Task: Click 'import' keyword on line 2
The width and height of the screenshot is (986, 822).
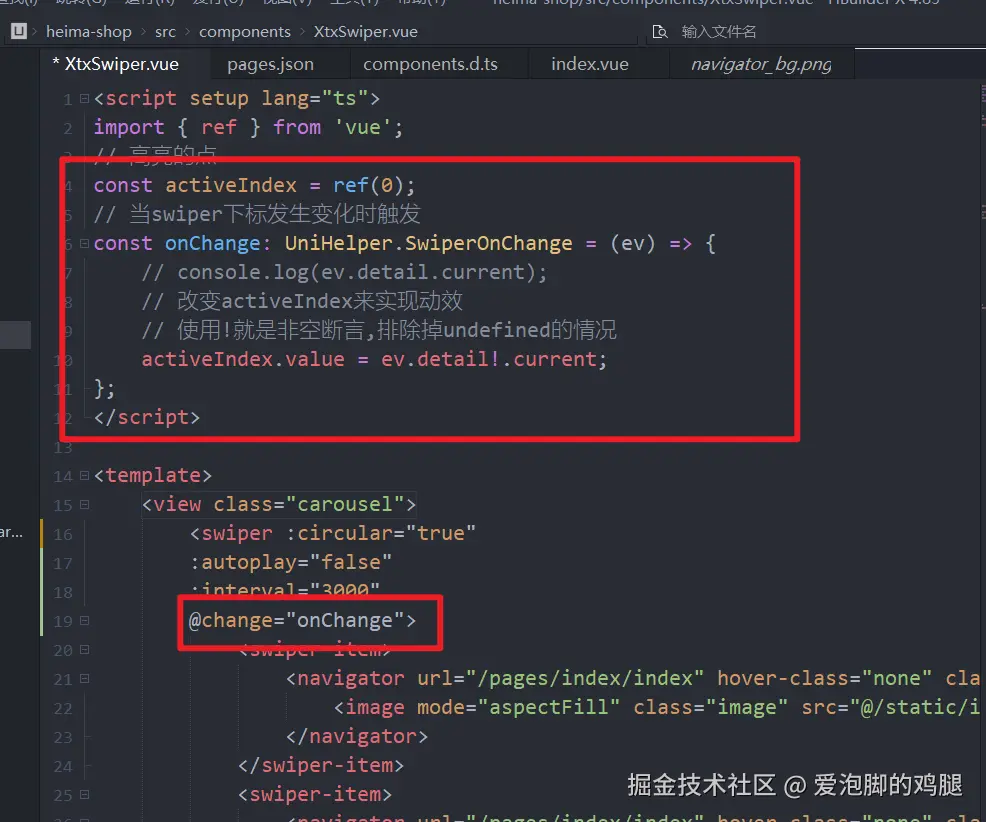Action: (x=129, y=128)
